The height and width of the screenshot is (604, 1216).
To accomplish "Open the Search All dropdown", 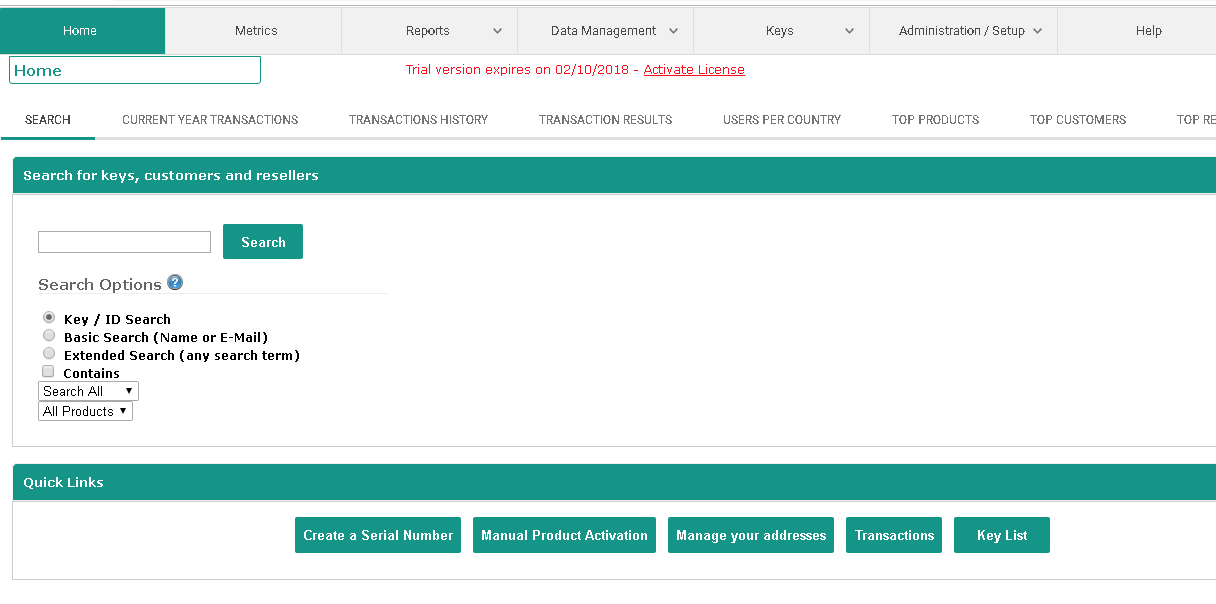I will coord(88,391).
